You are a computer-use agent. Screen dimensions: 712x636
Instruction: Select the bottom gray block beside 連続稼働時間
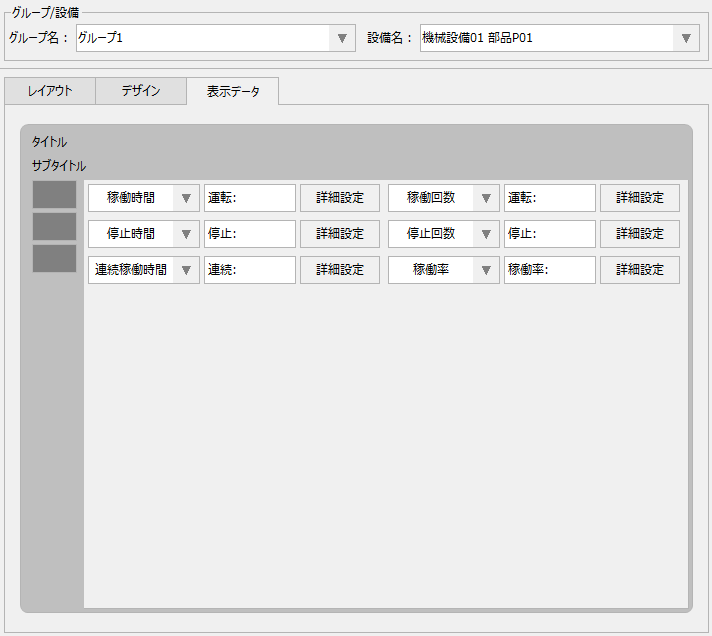pyautogui.click(x=54, y=259)
